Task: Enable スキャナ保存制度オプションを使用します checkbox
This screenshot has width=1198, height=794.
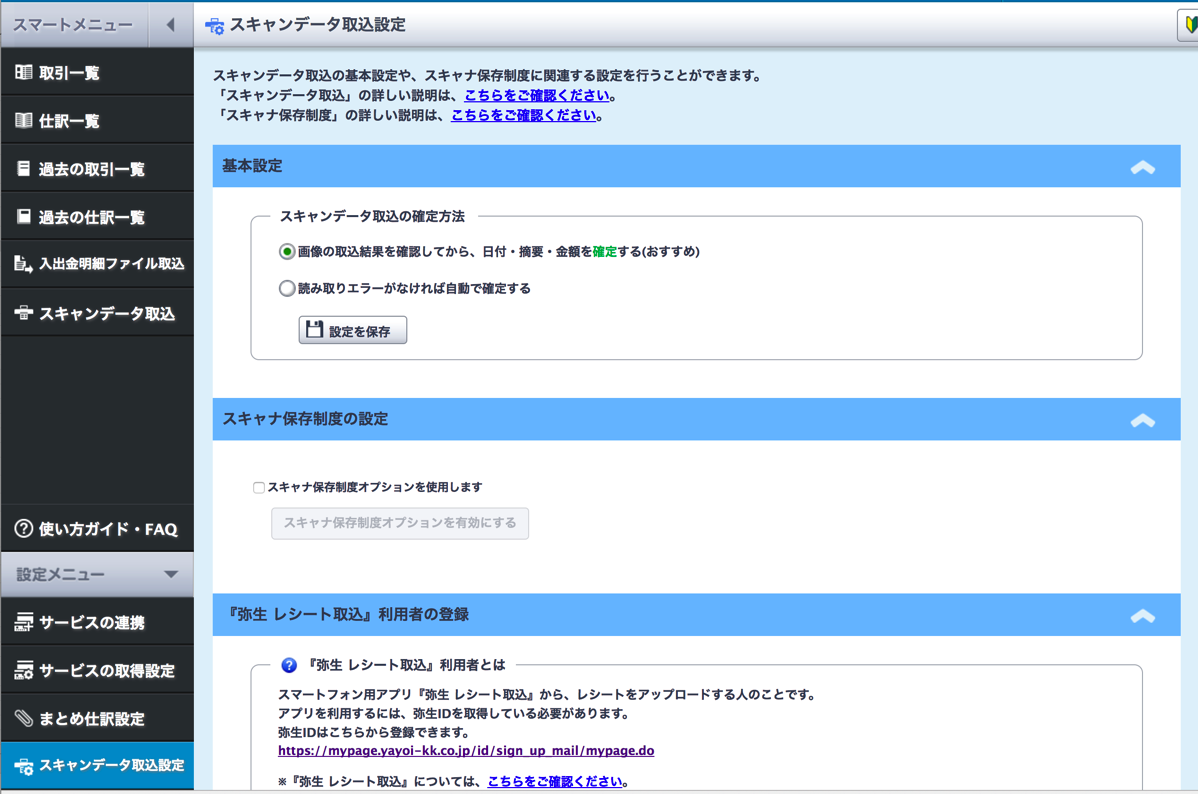Action: pyautogui.click(x=259, y=488)
